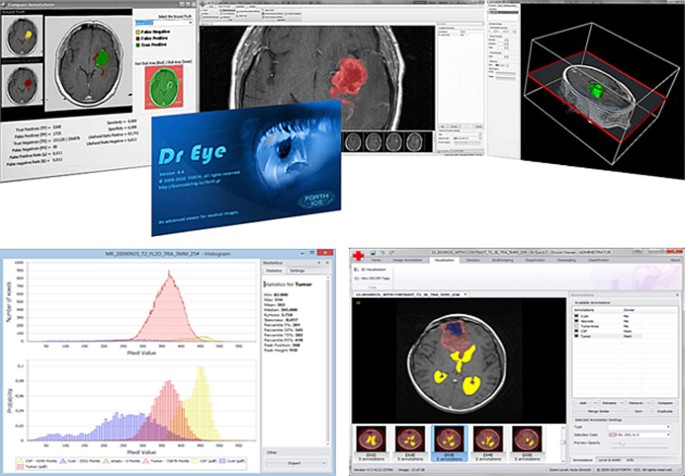
Task: Click the Remove annotation button
Action: (636, 403)
